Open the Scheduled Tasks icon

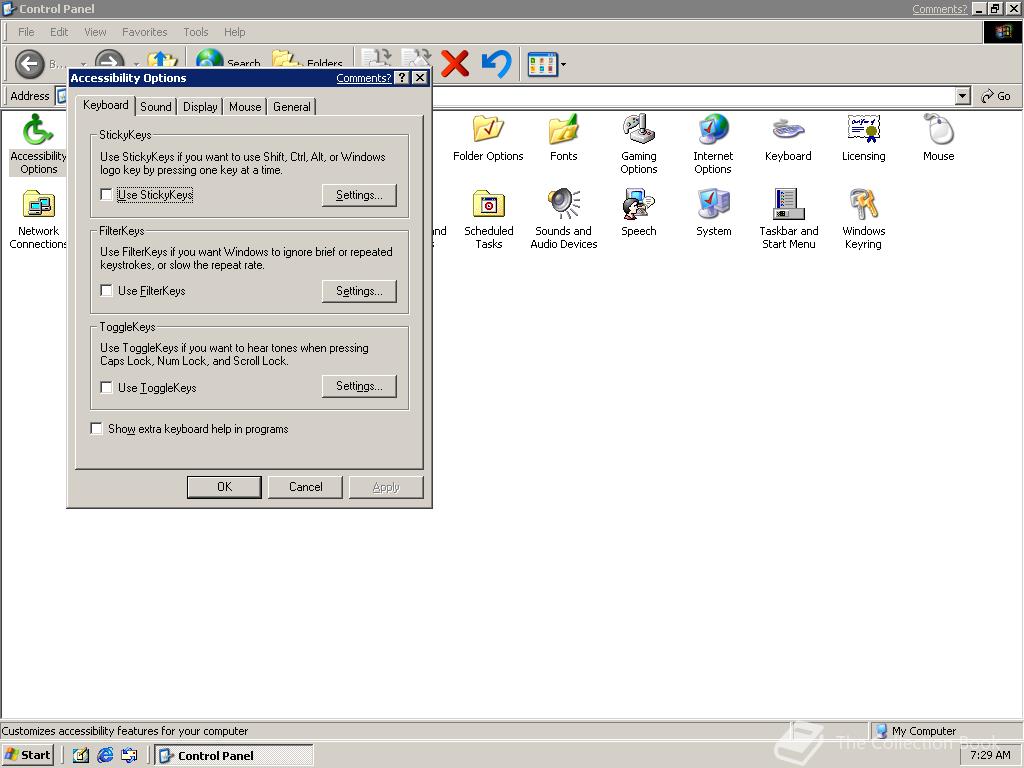pyautogui.click(x=488, y=219)
